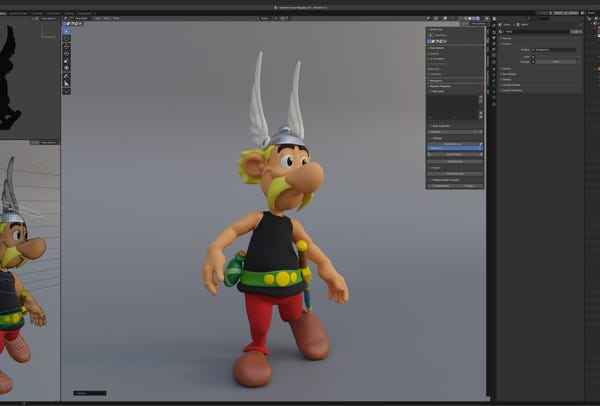Toggle Auto IK checkbox in Pose Options
Viewport: 600px width, 406px height.
click(x=429, y=54)
